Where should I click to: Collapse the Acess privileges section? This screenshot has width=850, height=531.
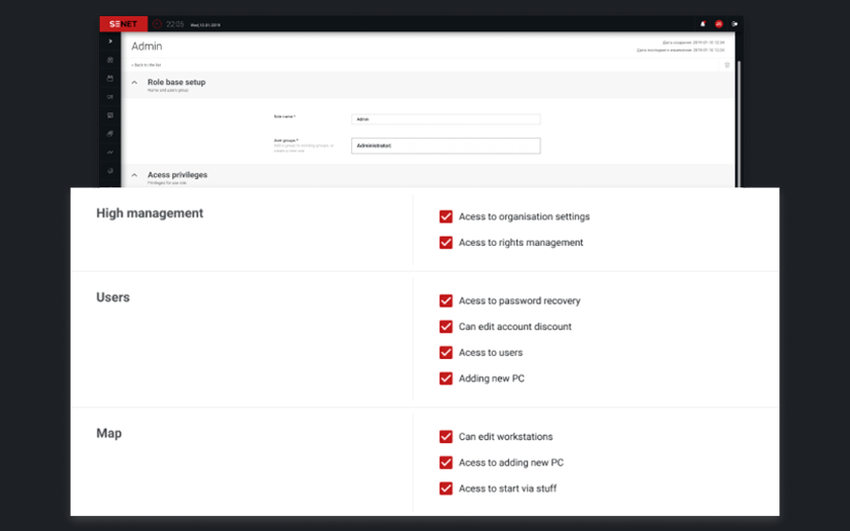(135, 175)
